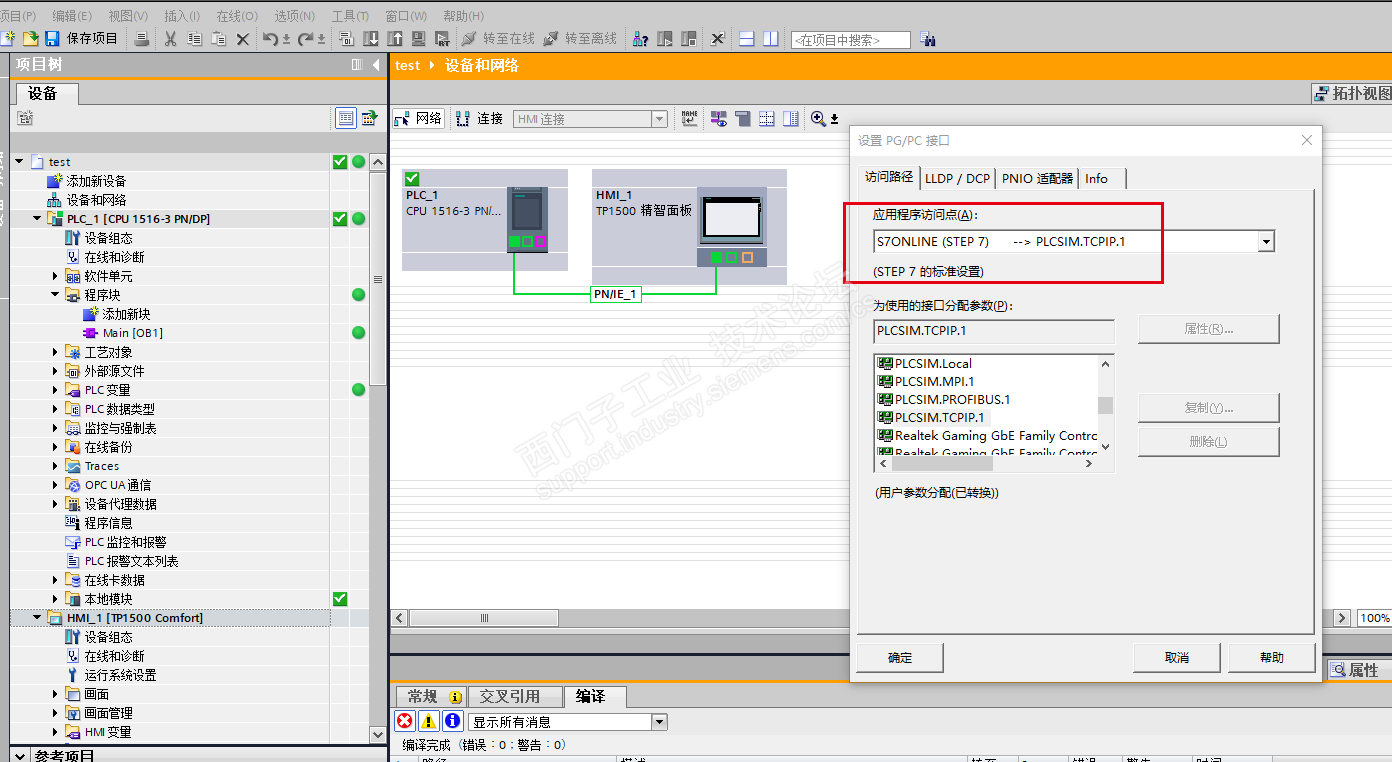Open the Tools (工具) menu
This screenshot has height=762, width=1392.
click(x=350, y=16)
